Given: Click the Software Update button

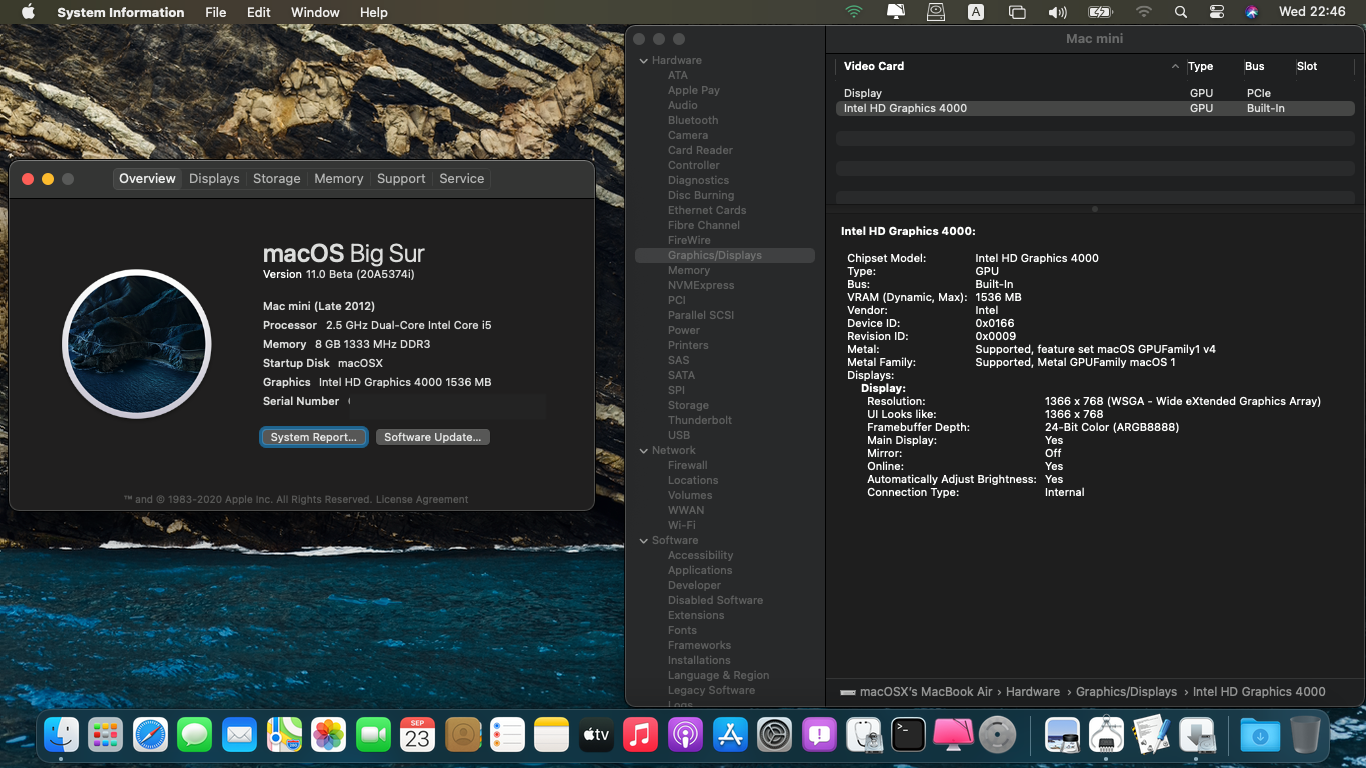Looking at the screenshot, I should [x=433, y=437].
